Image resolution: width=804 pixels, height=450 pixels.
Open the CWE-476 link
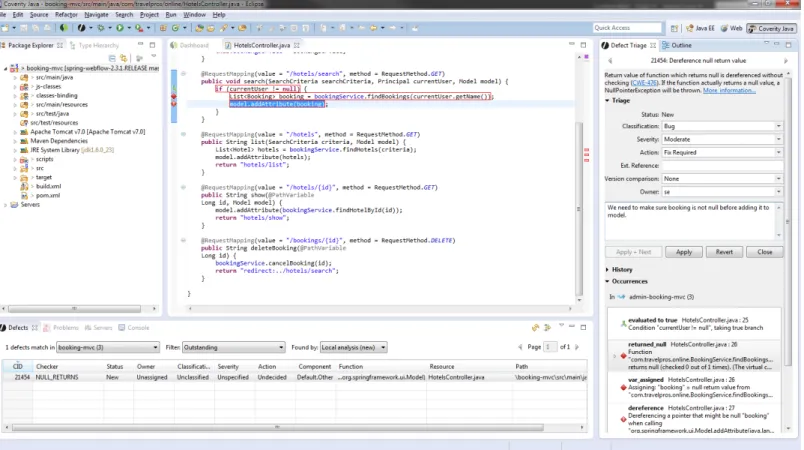(645, 83)
